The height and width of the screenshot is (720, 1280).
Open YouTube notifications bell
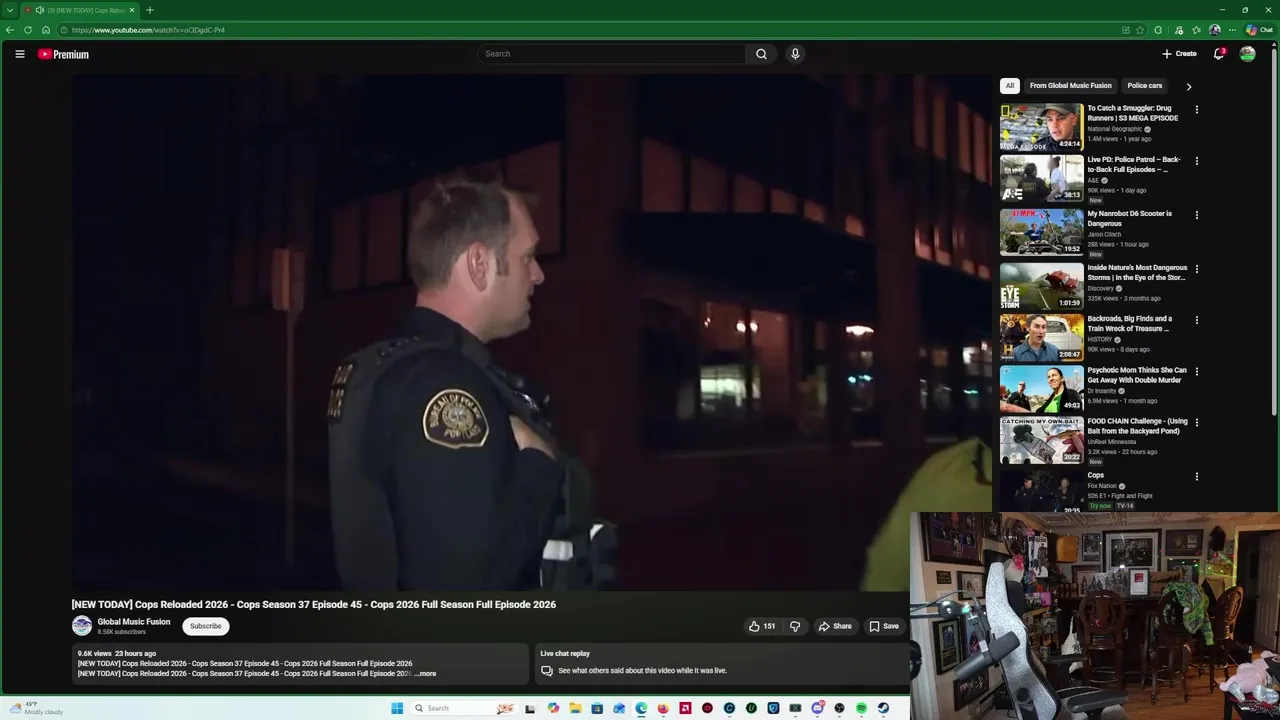[1218, 54]
